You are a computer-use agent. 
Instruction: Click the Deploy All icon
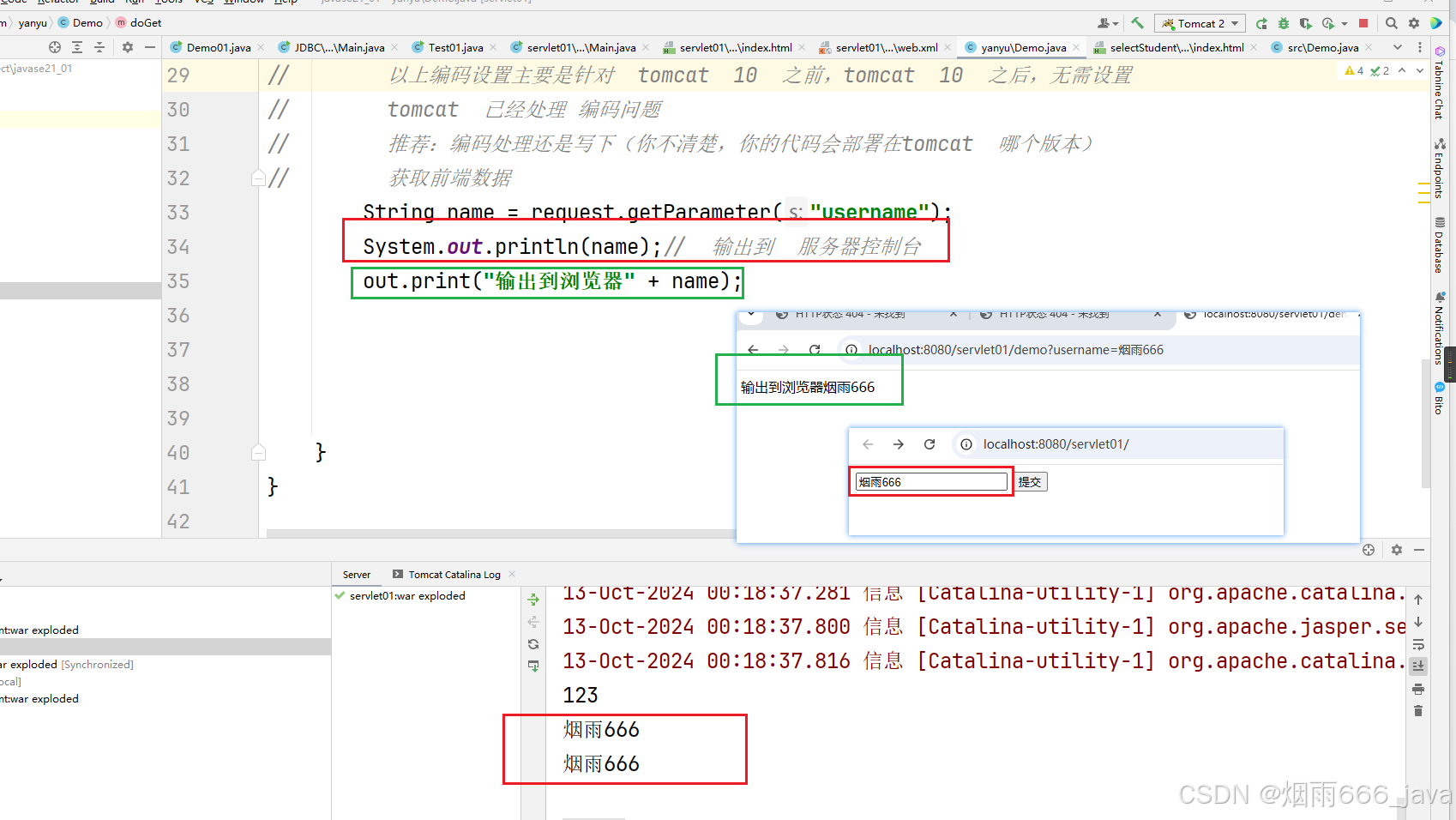point(533,600)
